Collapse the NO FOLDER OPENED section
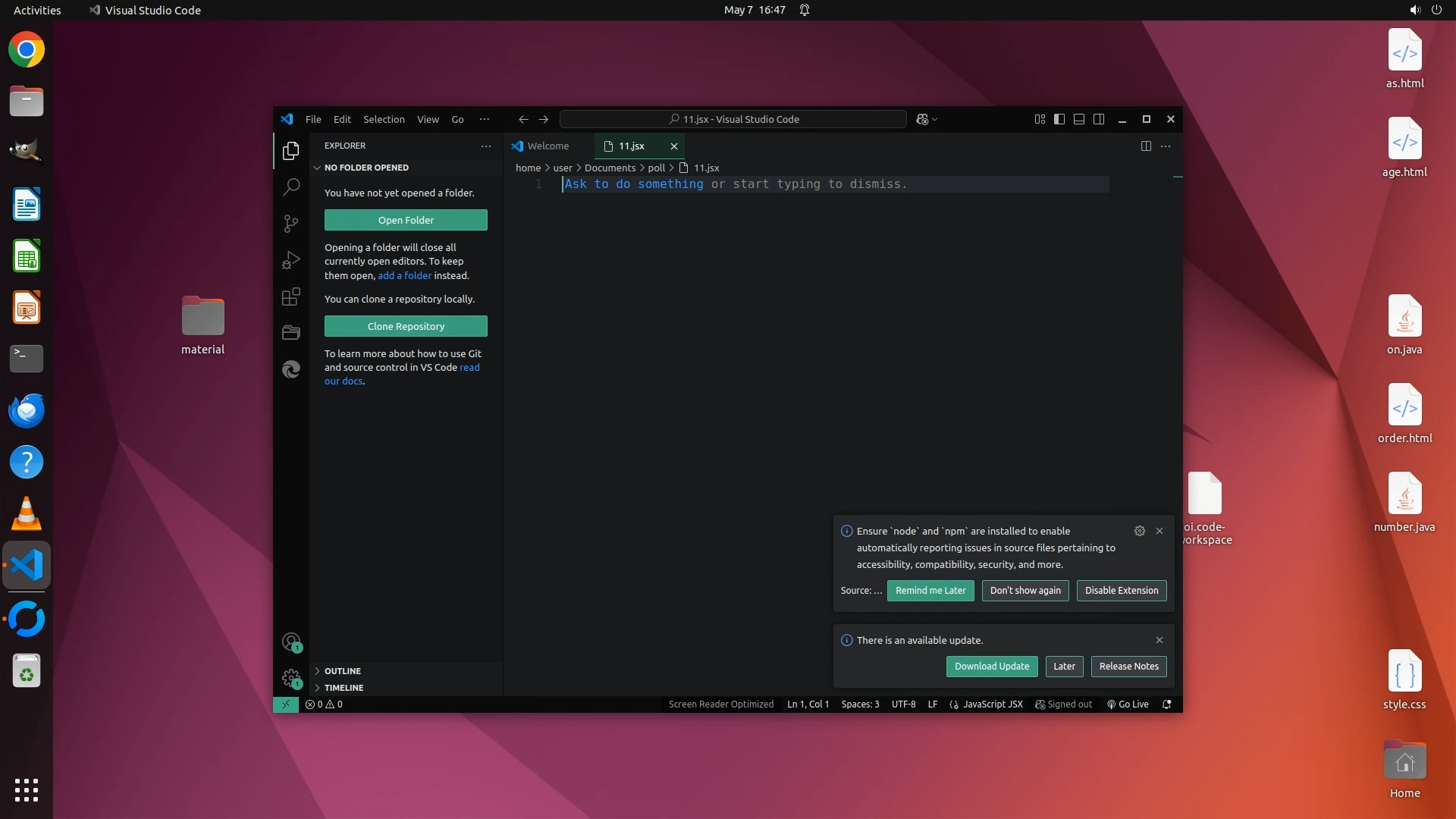 pos(366,168)
